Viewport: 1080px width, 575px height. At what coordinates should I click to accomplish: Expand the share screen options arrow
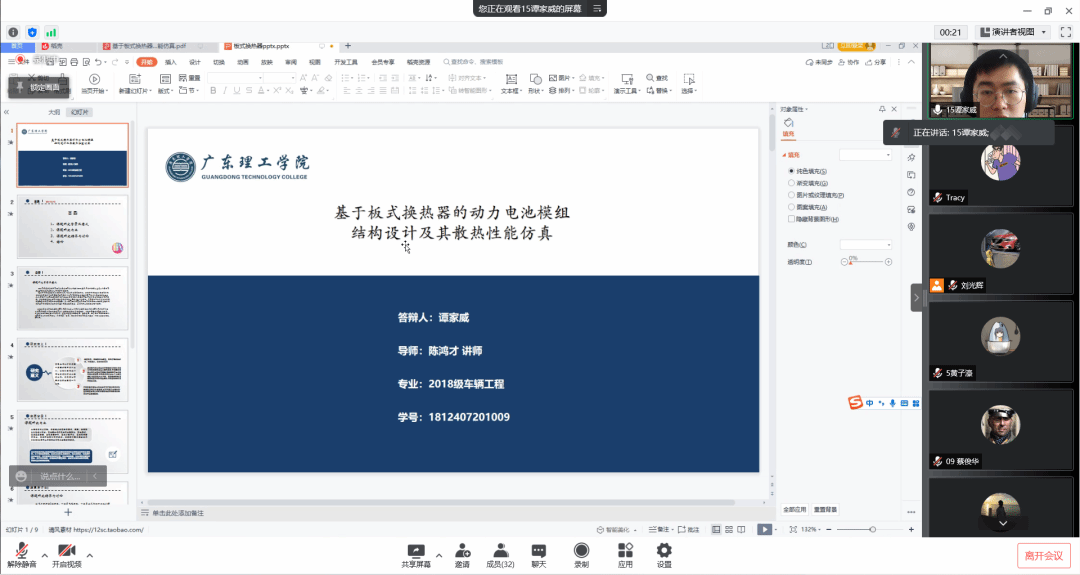tap(439, 552)
